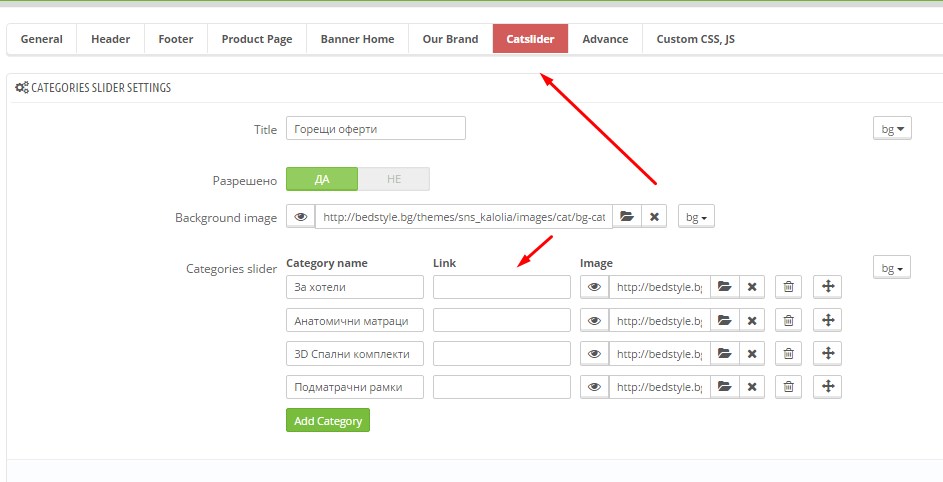This screenshot has height=482, width=943.
Task: Browse image folder for За хотели
Action: coord(725,287)
